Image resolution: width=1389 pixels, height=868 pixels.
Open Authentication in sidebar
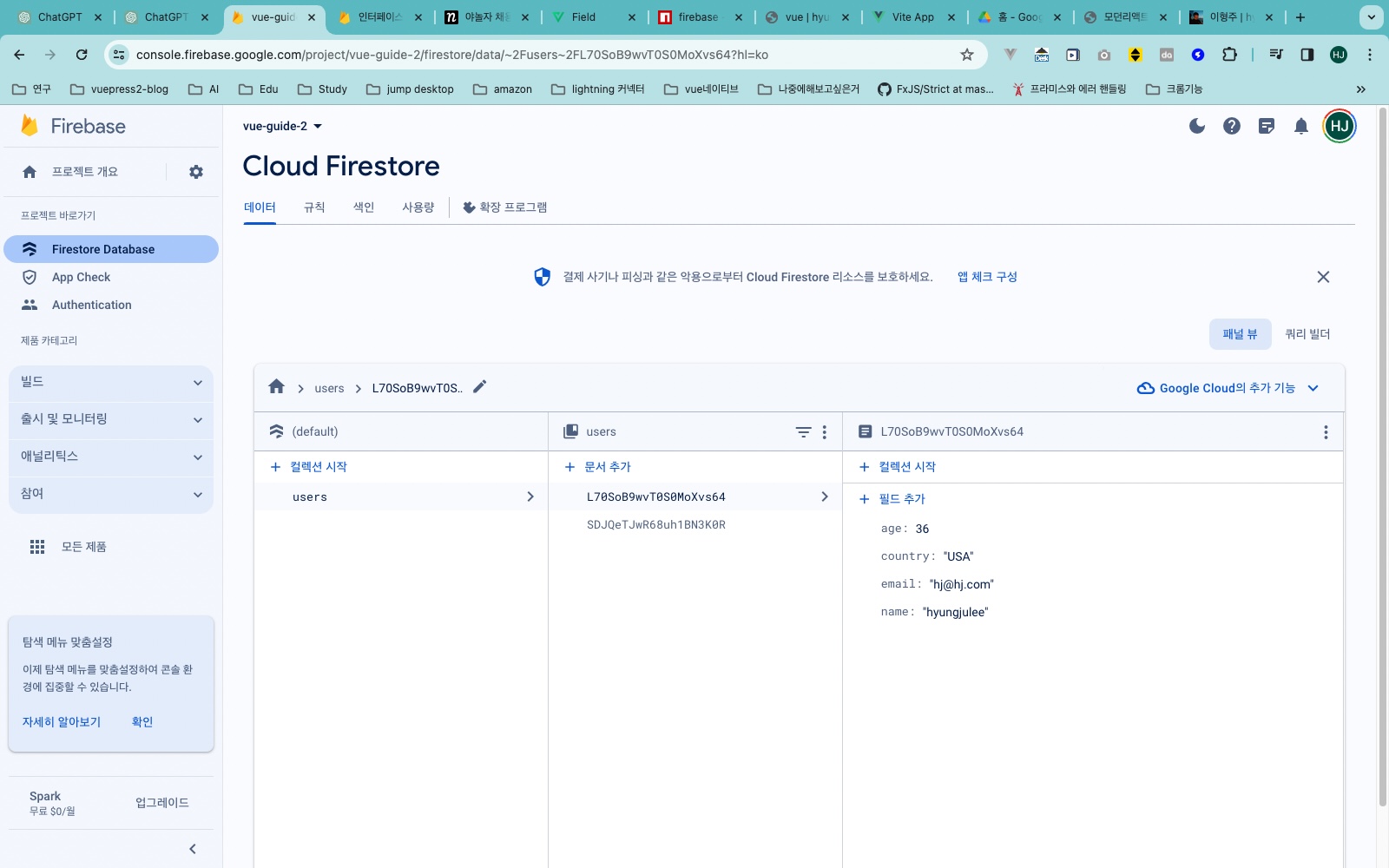click(91, 305)
